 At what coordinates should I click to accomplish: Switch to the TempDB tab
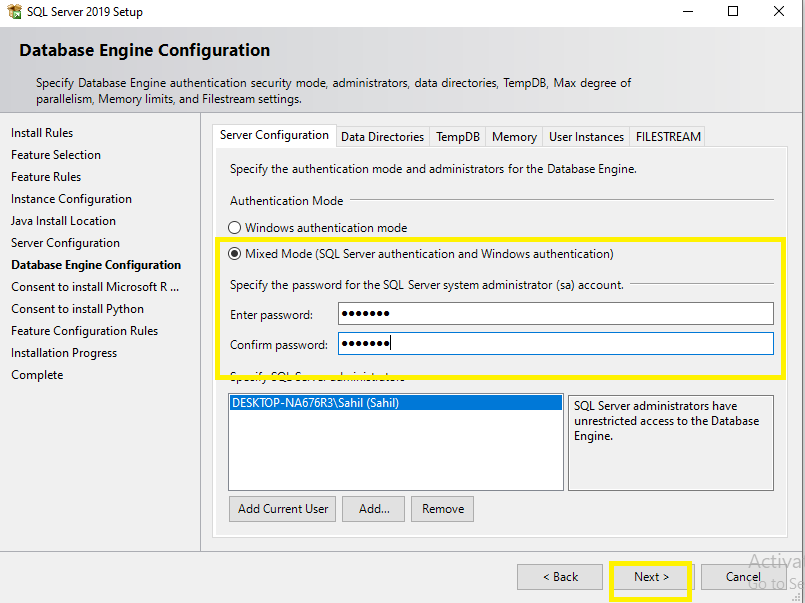[458, 137]
